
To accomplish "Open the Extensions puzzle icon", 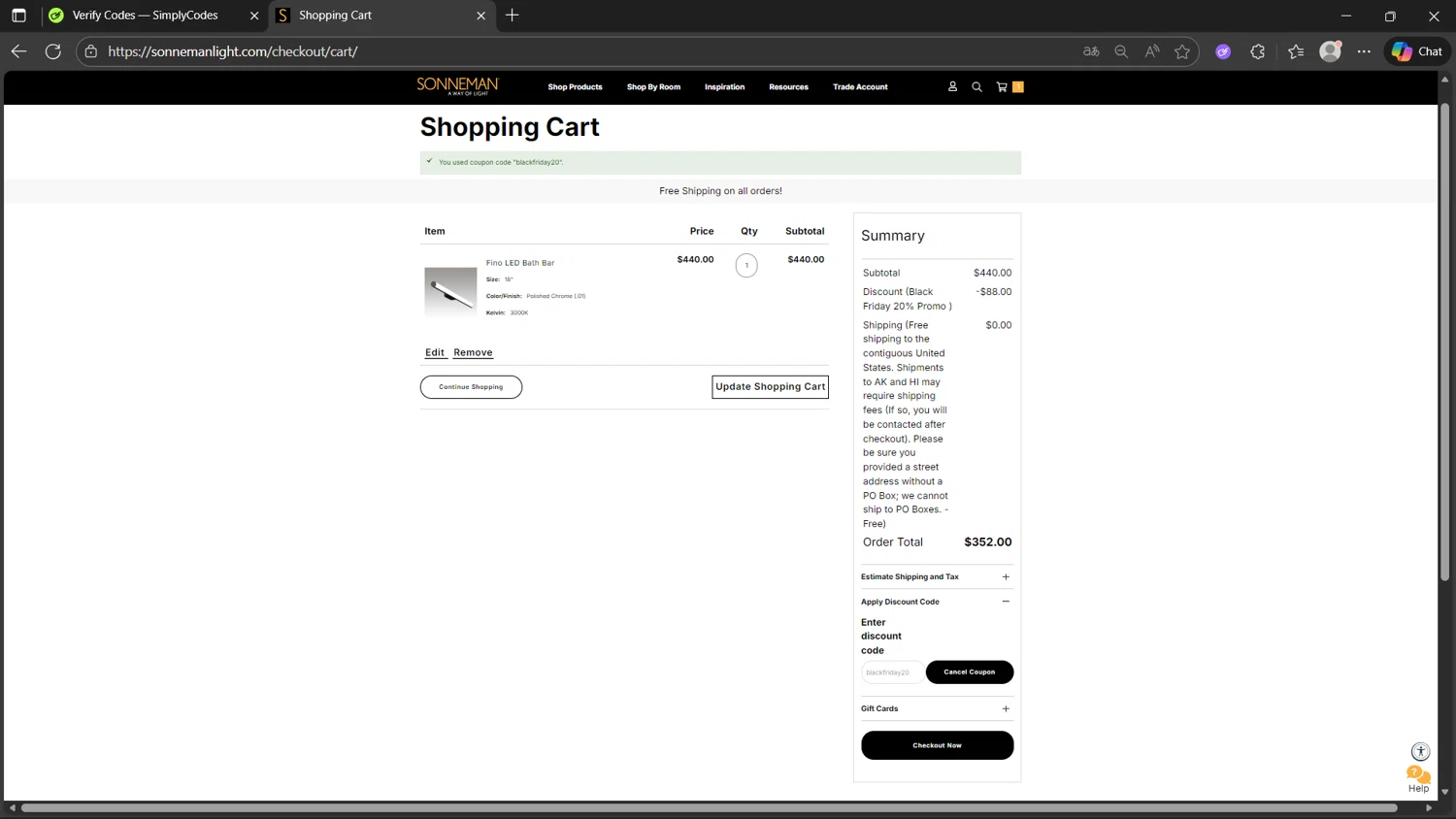I will tap(1258, 51).
